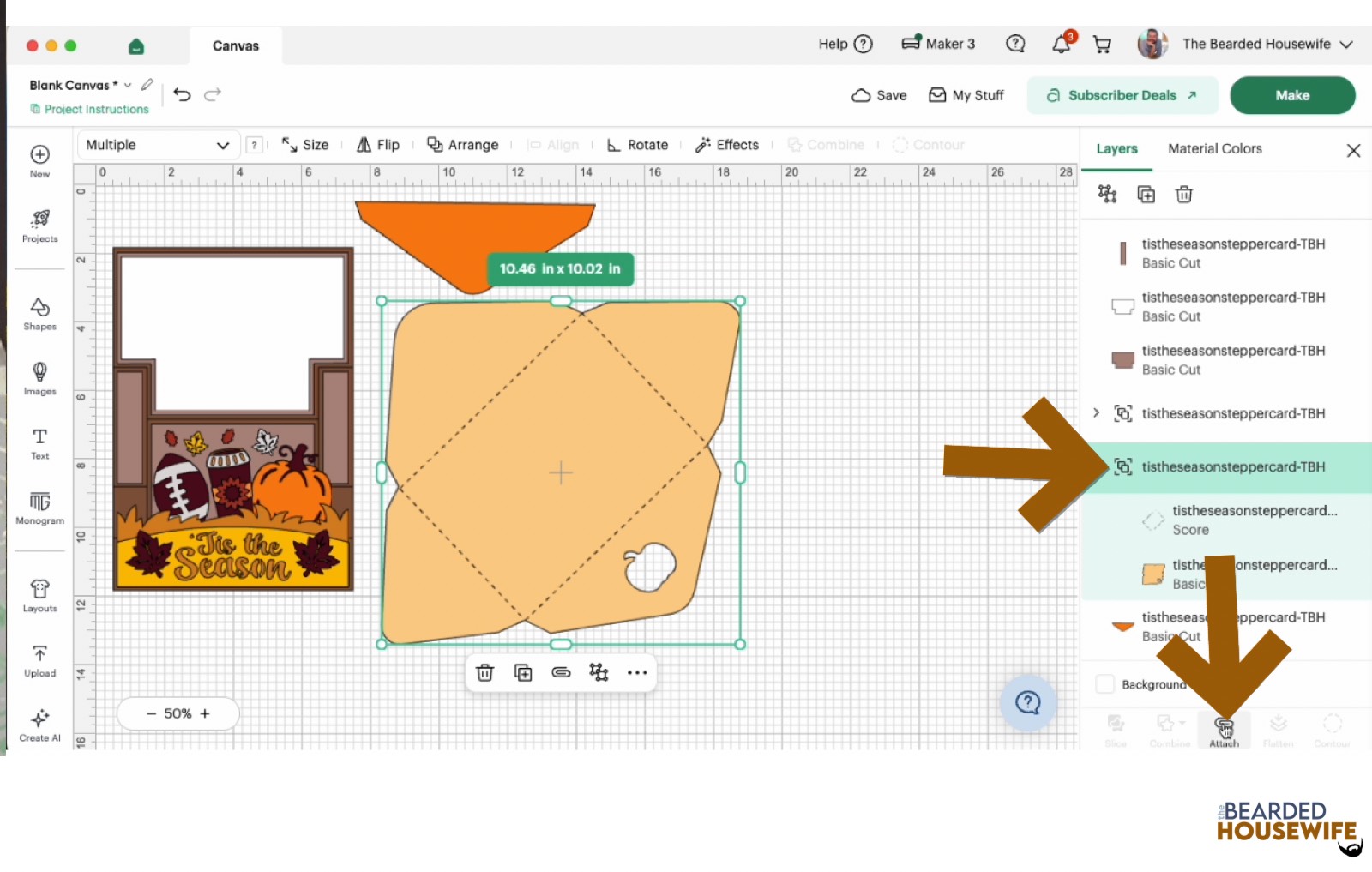Screen dimensions: 1372x872
Task: Open Subscriber Deals
Action: click(x=1122, y=95)
